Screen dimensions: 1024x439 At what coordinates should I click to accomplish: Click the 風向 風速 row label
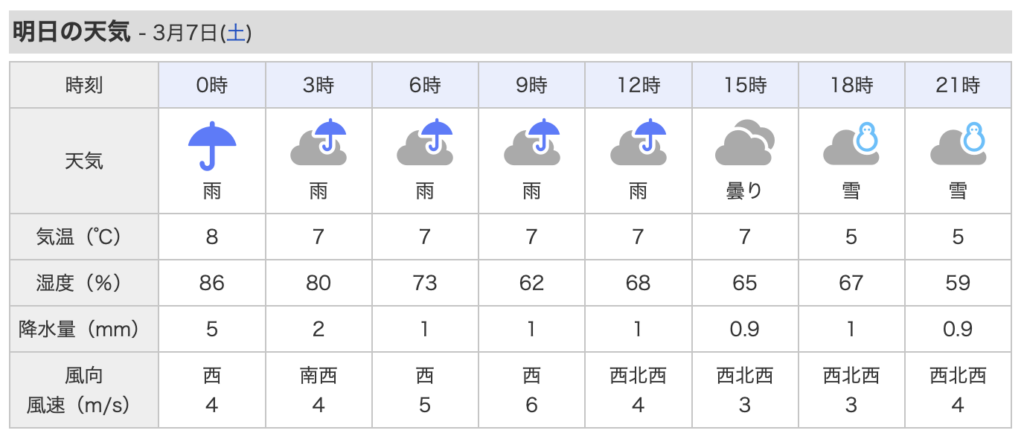[84, 391]
